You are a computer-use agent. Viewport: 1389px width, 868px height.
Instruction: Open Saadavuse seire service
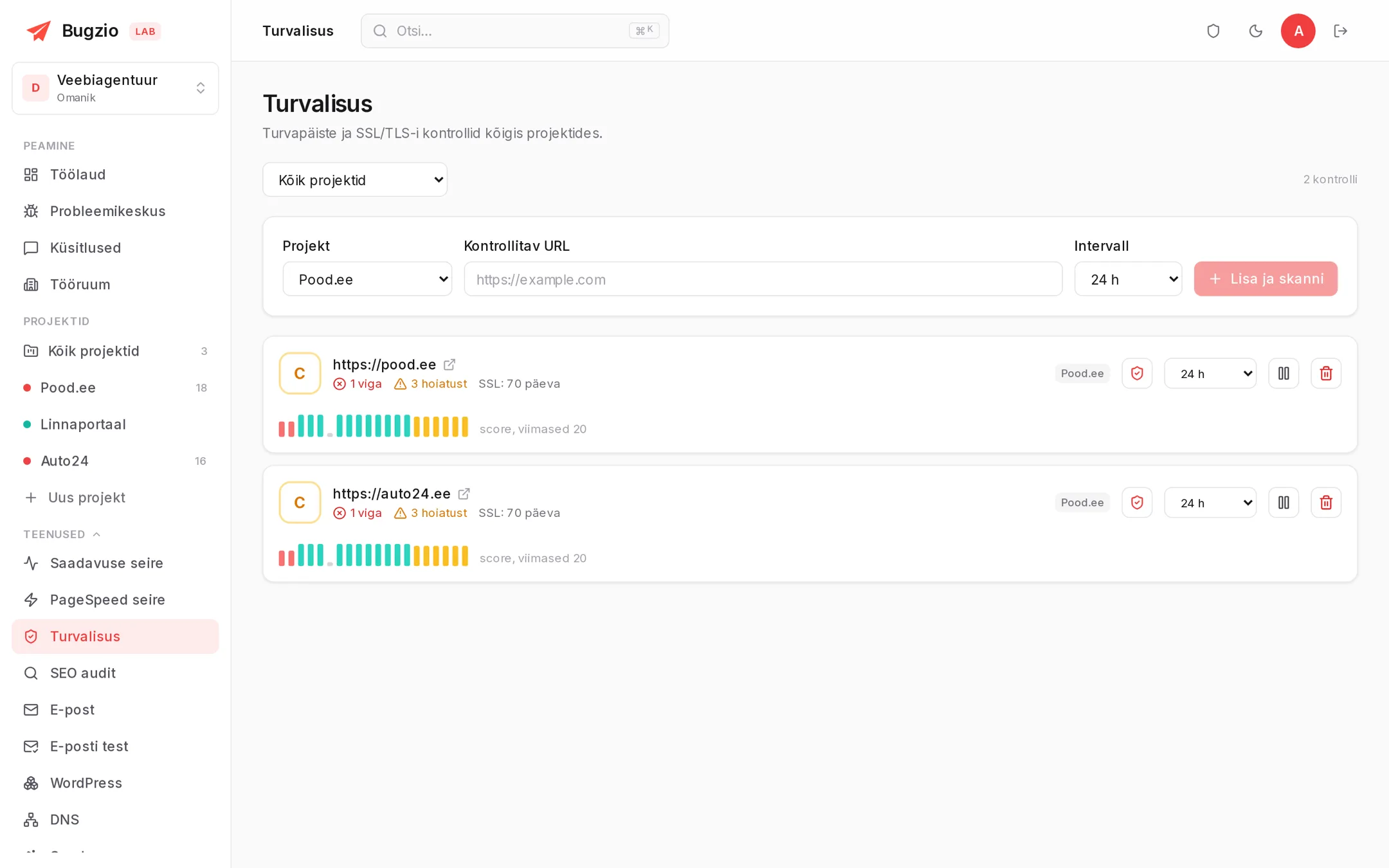click(x=115, y=563)
